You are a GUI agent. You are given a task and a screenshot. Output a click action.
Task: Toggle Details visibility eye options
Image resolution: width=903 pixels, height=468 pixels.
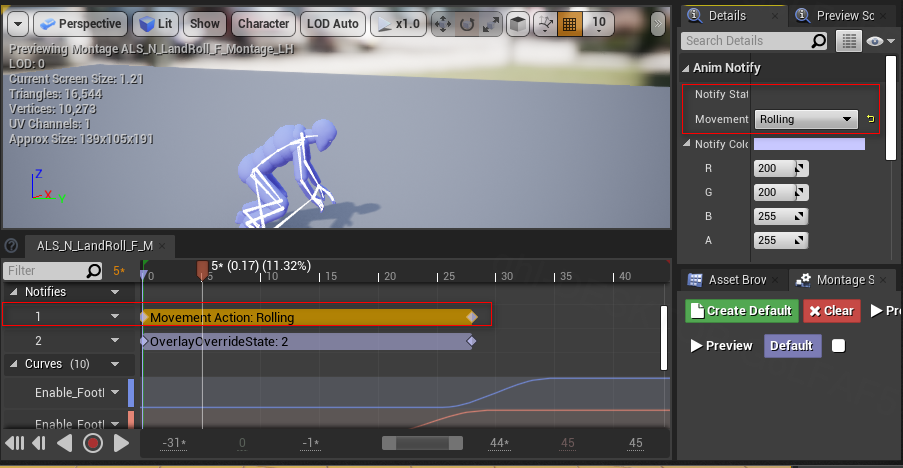(x=878, y=41)
